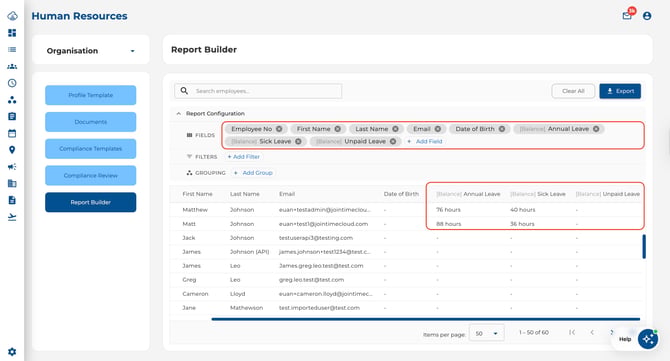670x361 pixels.
Task: Select the Report Builder menu item
Action: click(91, 202)
